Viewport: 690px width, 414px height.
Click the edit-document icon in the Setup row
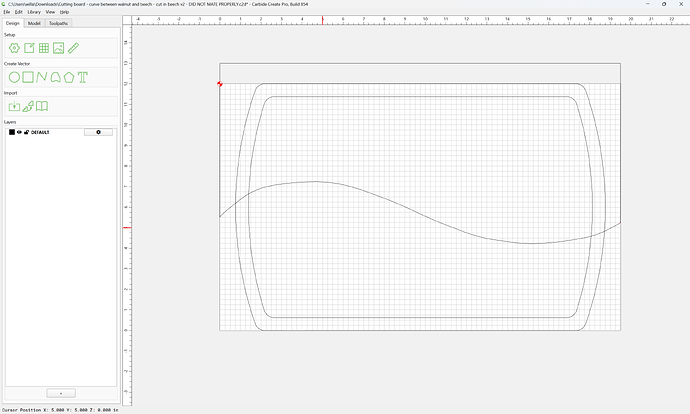pyautogui.click(x=29, y=48)
